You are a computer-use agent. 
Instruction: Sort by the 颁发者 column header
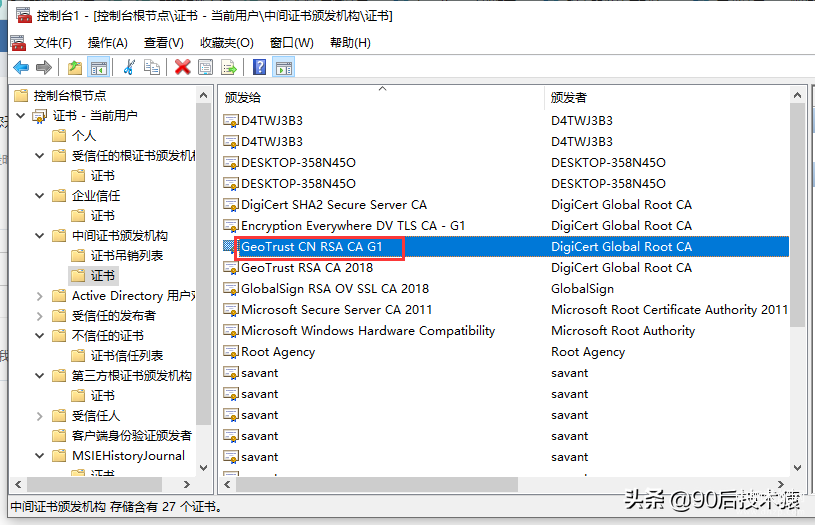click(x=667, y=97)
